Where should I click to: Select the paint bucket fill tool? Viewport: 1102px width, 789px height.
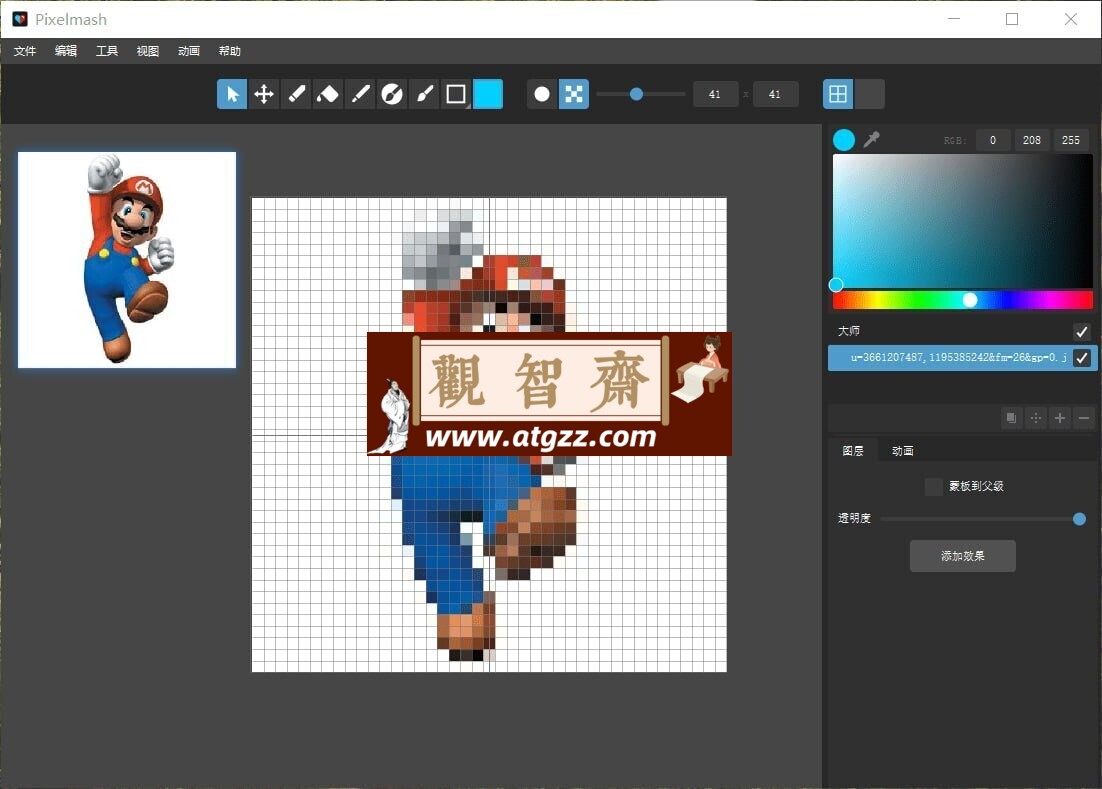coord(328,94)
